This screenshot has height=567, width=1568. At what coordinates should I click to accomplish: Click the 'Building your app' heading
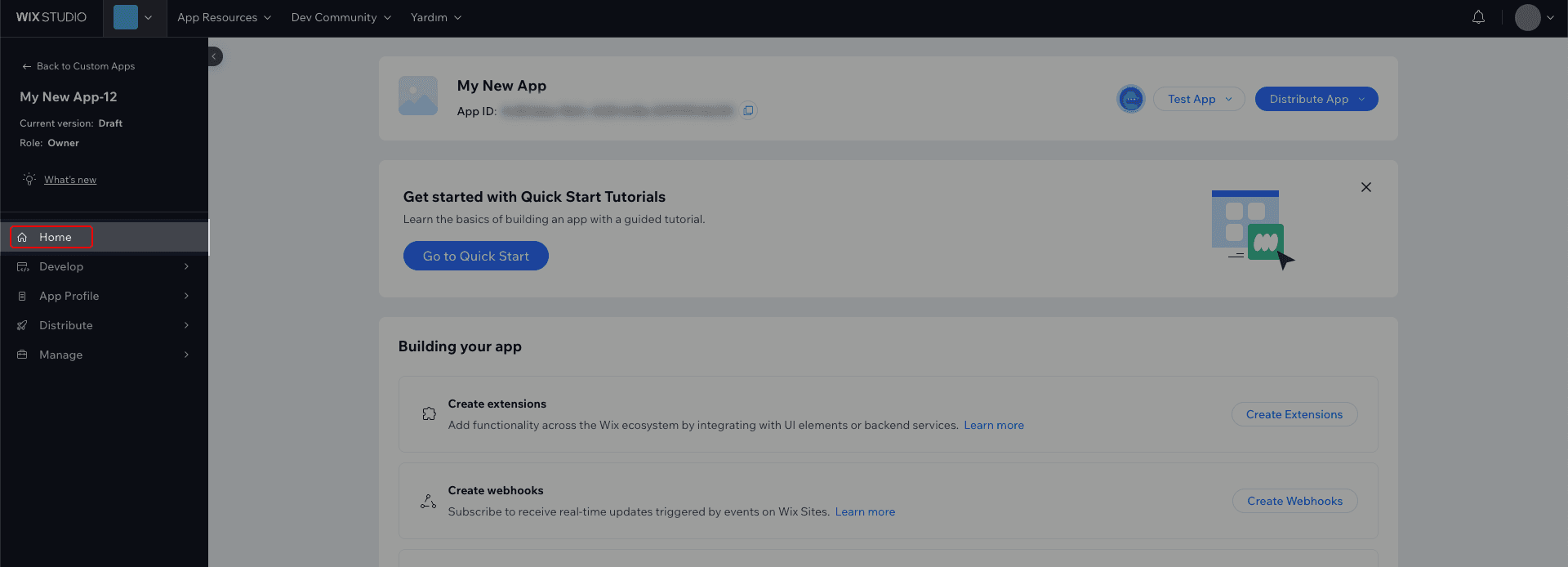460,346
